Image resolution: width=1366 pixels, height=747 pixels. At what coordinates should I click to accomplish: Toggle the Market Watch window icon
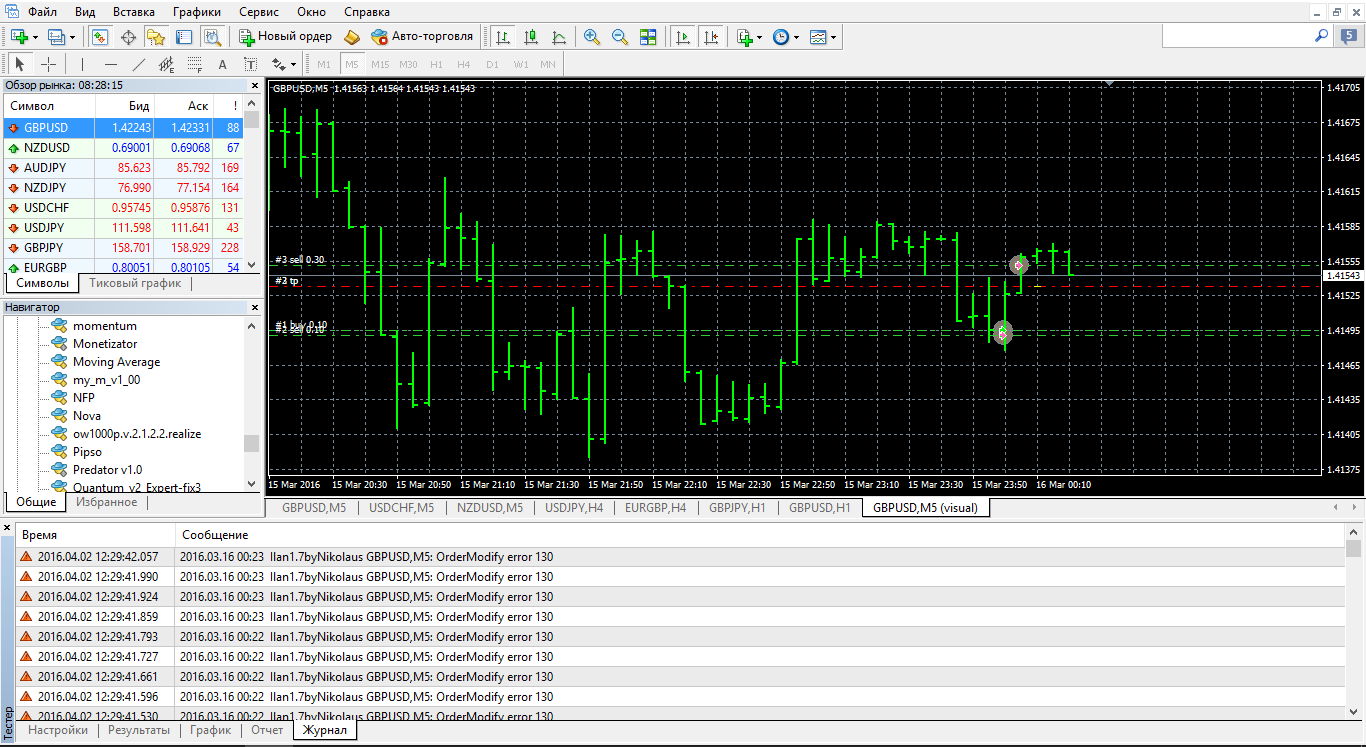[100, 37]
